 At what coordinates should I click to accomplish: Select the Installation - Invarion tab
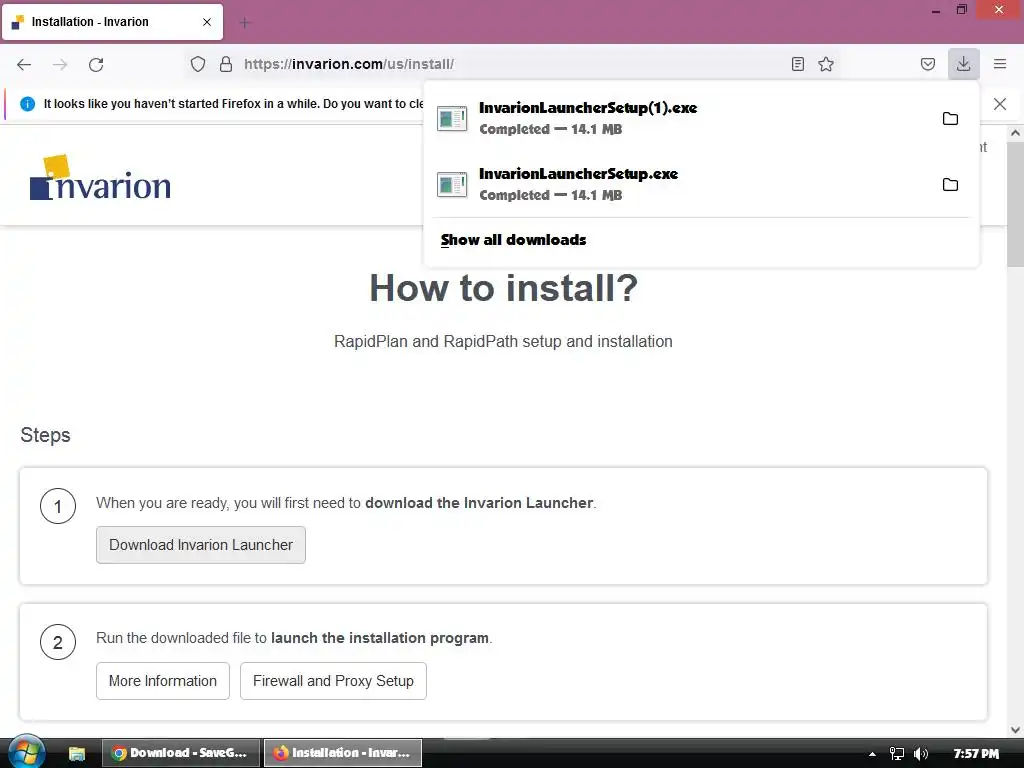click(112, 22)
